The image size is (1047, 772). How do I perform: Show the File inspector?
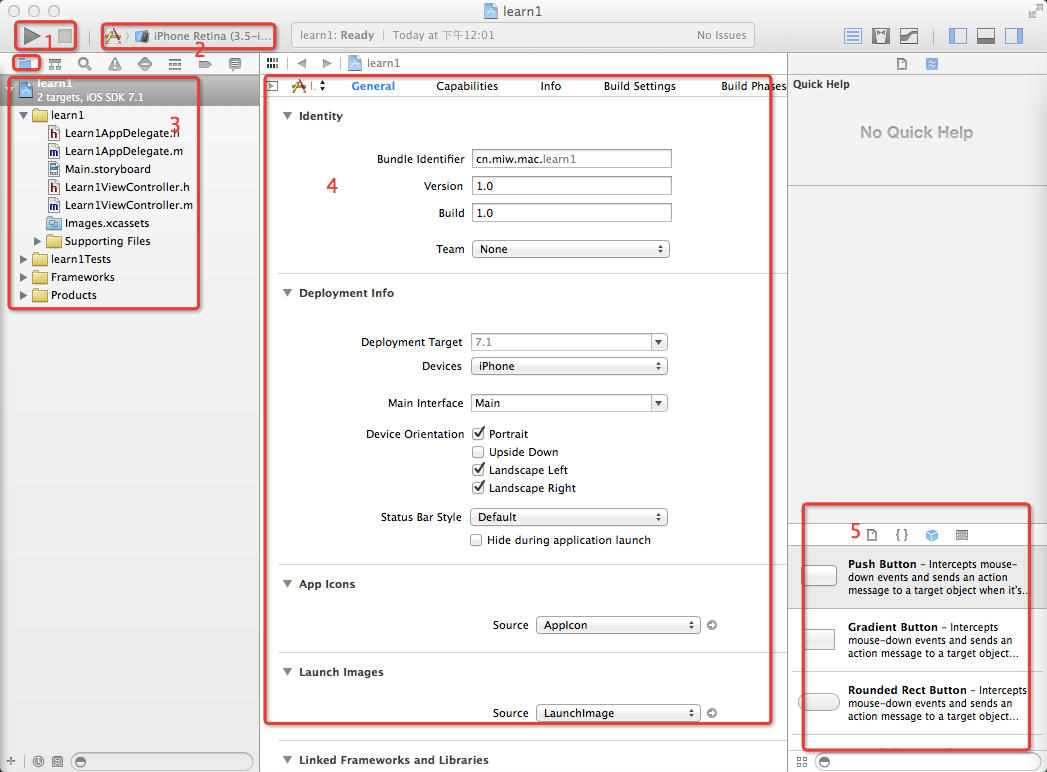[x=901, y=64]
